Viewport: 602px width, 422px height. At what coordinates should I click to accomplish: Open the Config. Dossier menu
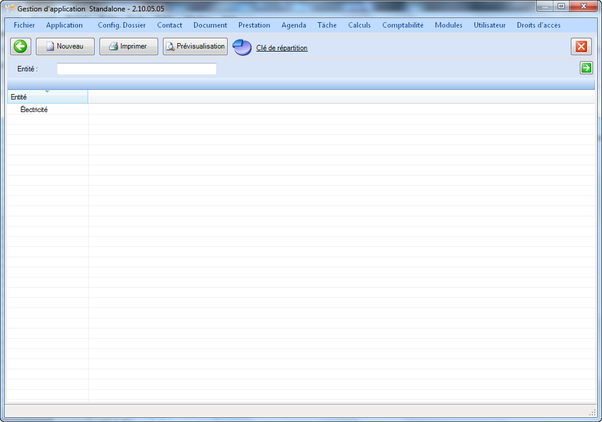[x=122, y=25]
